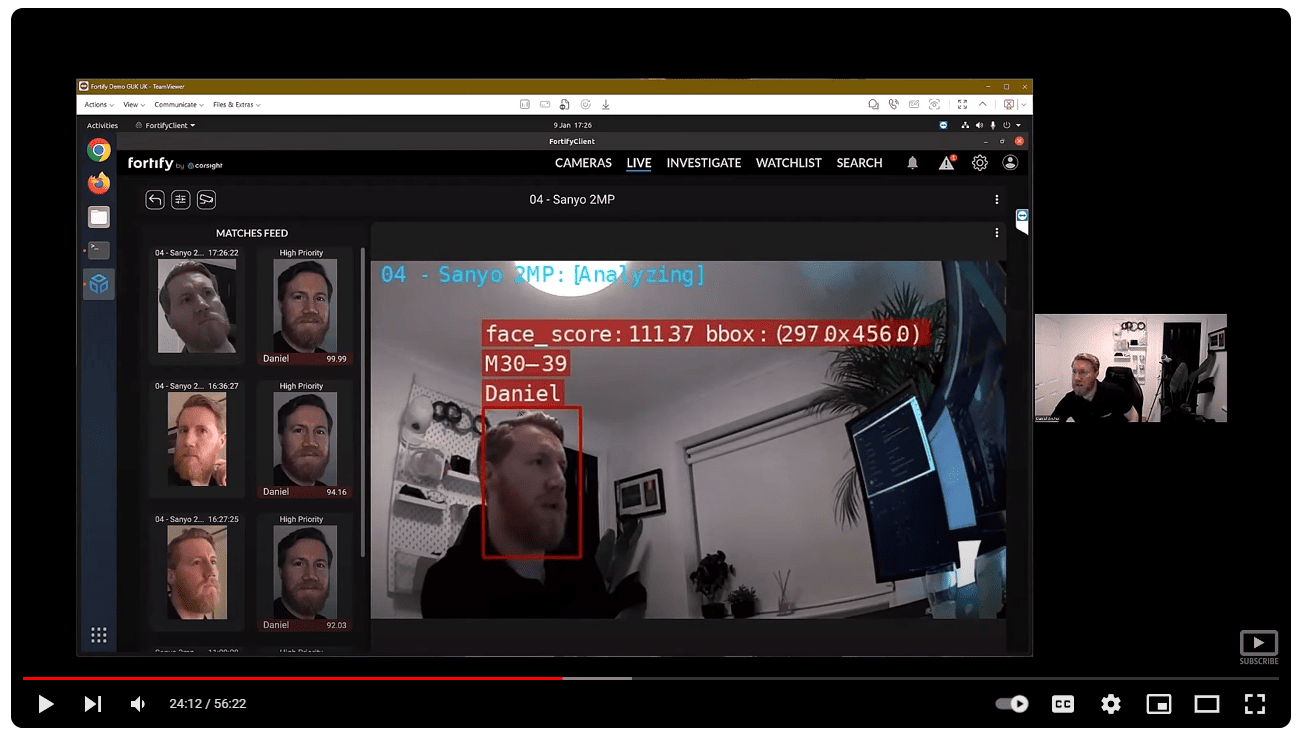1297x733 pixels.
Task: Toggle closed captions CC button
Action: click(1062, 704)
